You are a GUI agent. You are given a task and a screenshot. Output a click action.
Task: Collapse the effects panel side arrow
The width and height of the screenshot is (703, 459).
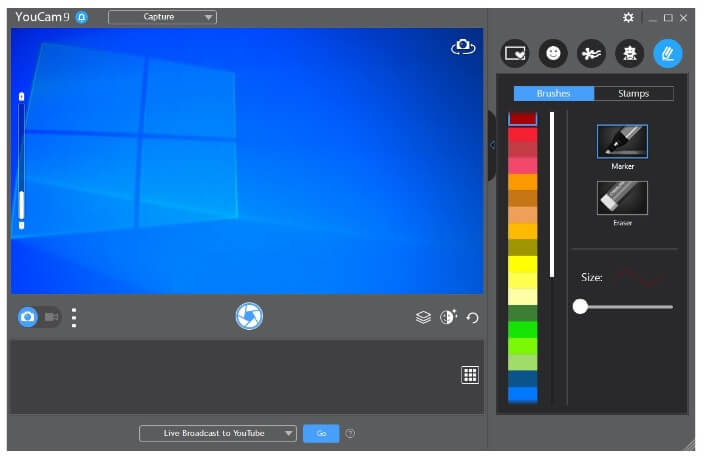click(x=492, y=145)
